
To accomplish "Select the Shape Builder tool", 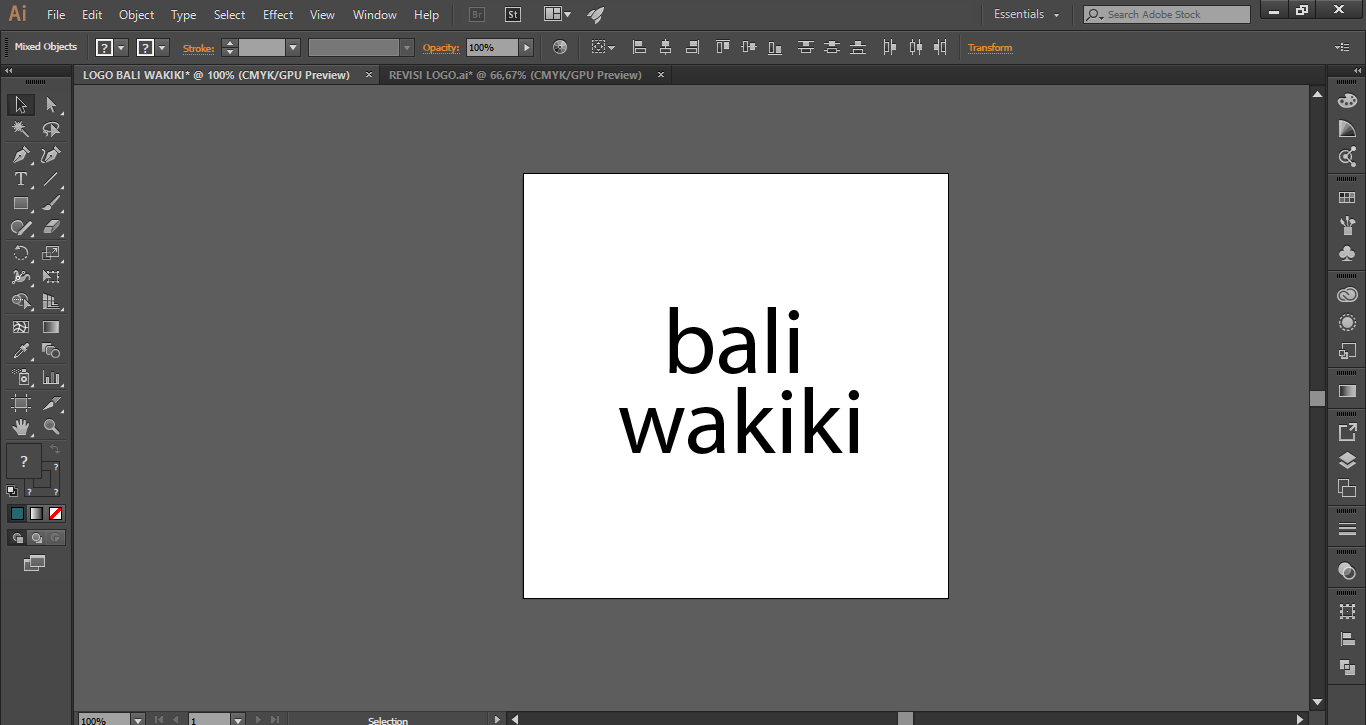I will coord(20,302).
